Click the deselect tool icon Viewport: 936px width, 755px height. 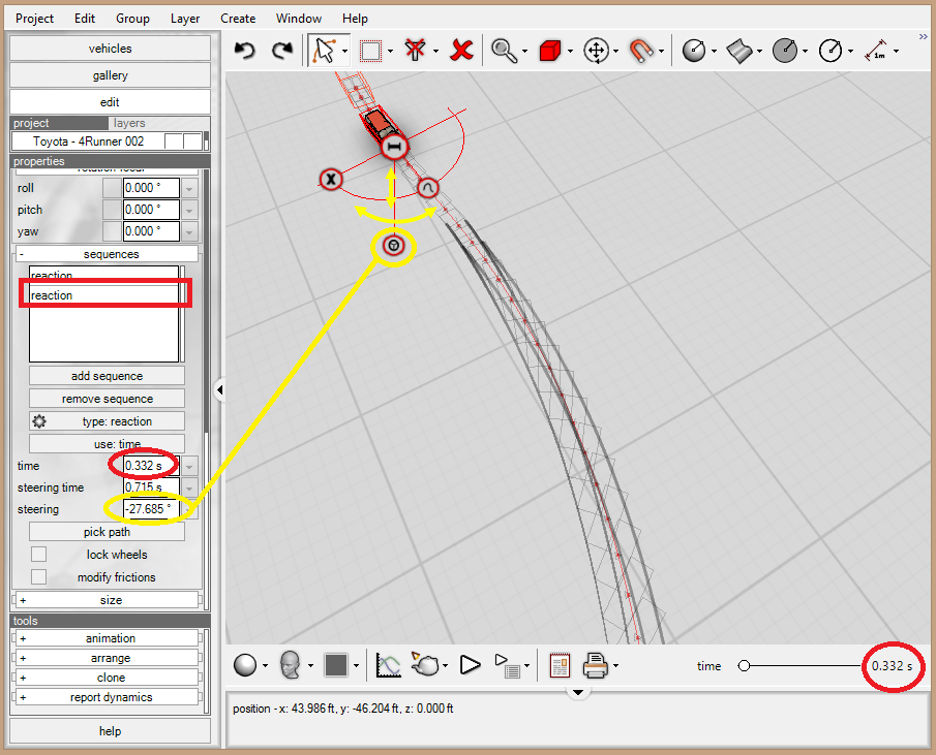click(x=415, y=51)
